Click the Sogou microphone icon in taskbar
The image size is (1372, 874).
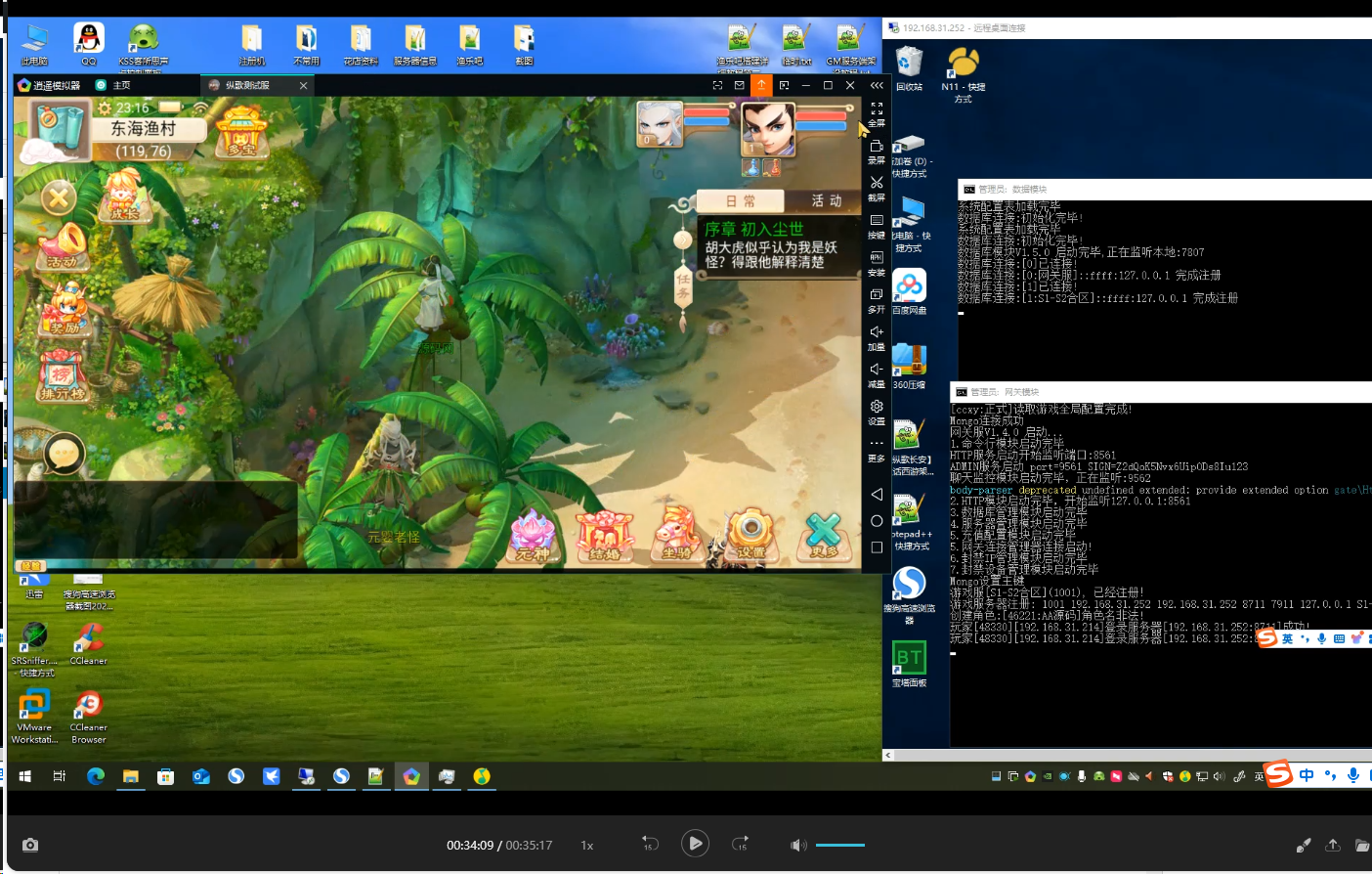[x=1353, y=775]
